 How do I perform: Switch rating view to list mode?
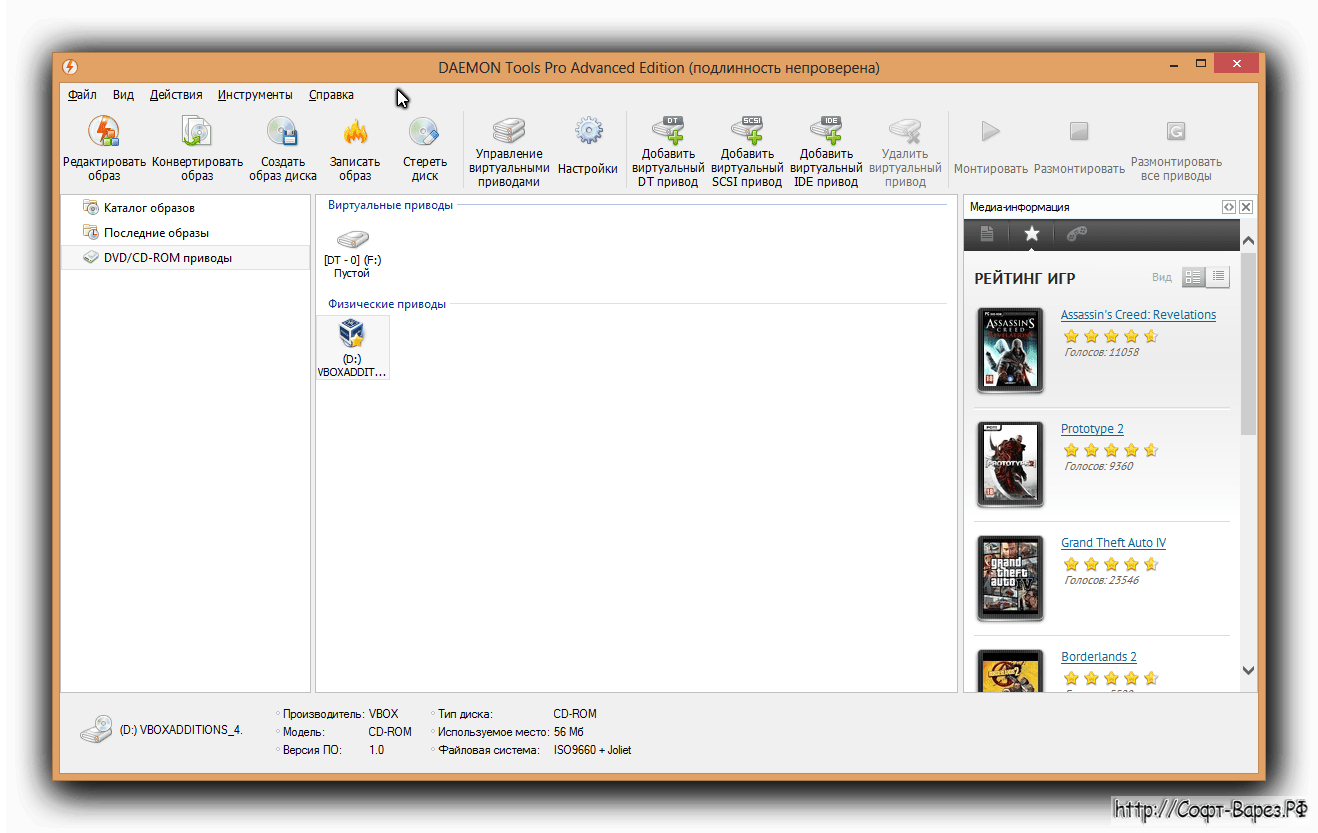(1218, 277)
